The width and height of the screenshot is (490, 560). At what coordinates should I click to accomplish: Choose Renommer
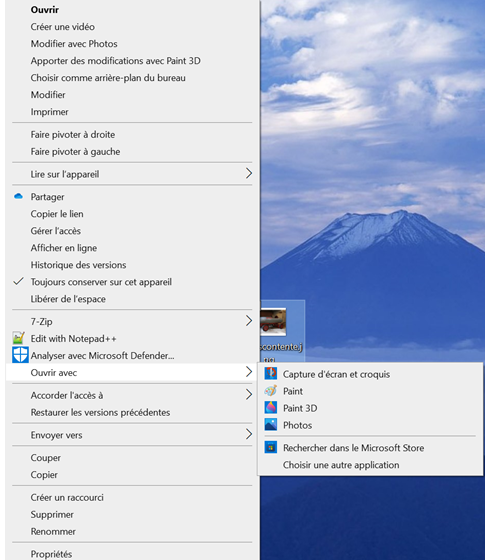[x=132, y=531]
